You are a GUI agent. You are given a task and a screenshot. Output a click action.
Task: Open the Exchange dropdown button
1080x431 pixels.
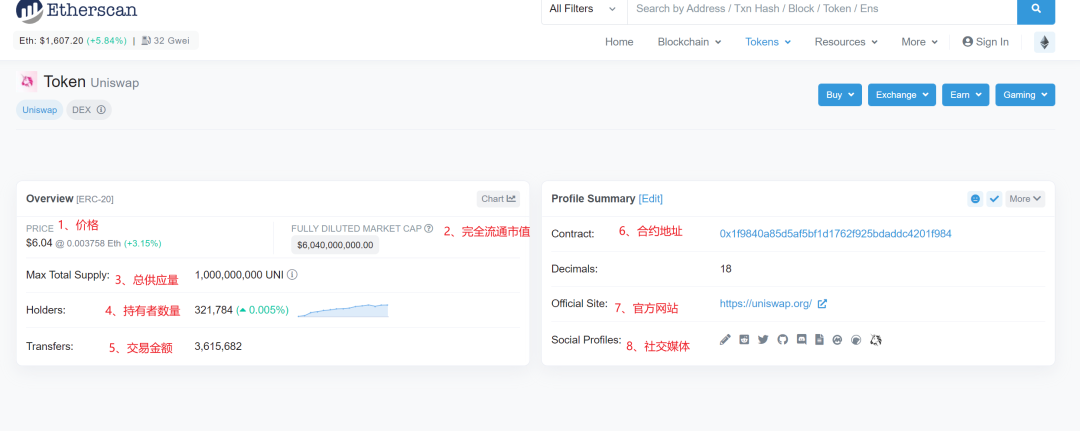[902, 95]
